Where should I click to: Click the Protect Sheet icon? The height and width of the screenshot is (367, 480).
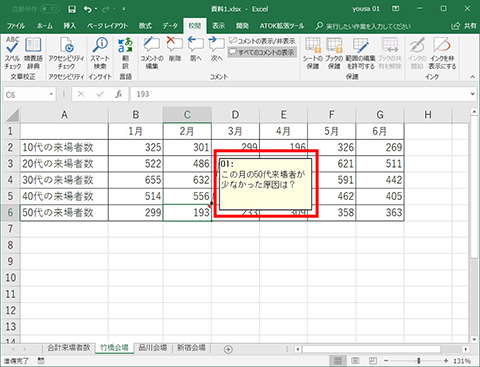click(313, 53)
